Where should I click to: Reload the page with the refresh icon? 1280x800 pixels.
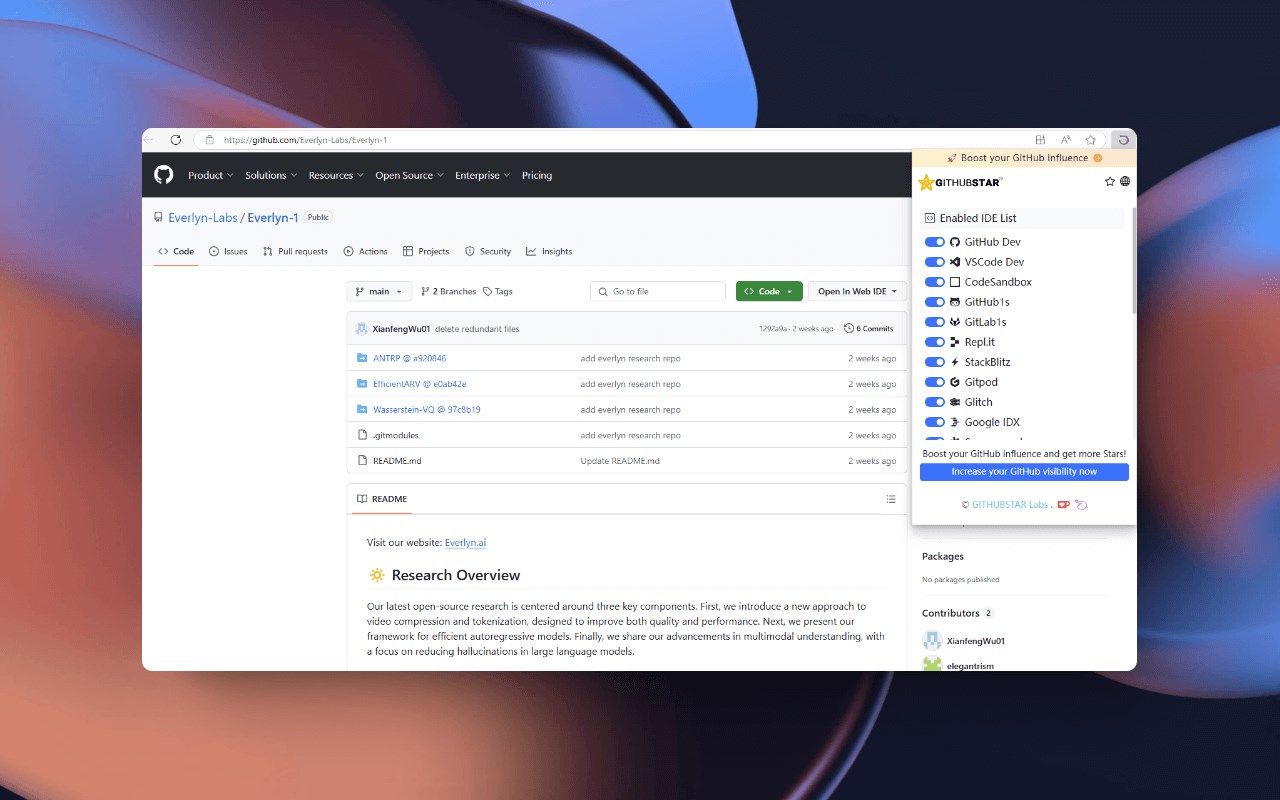176,140
